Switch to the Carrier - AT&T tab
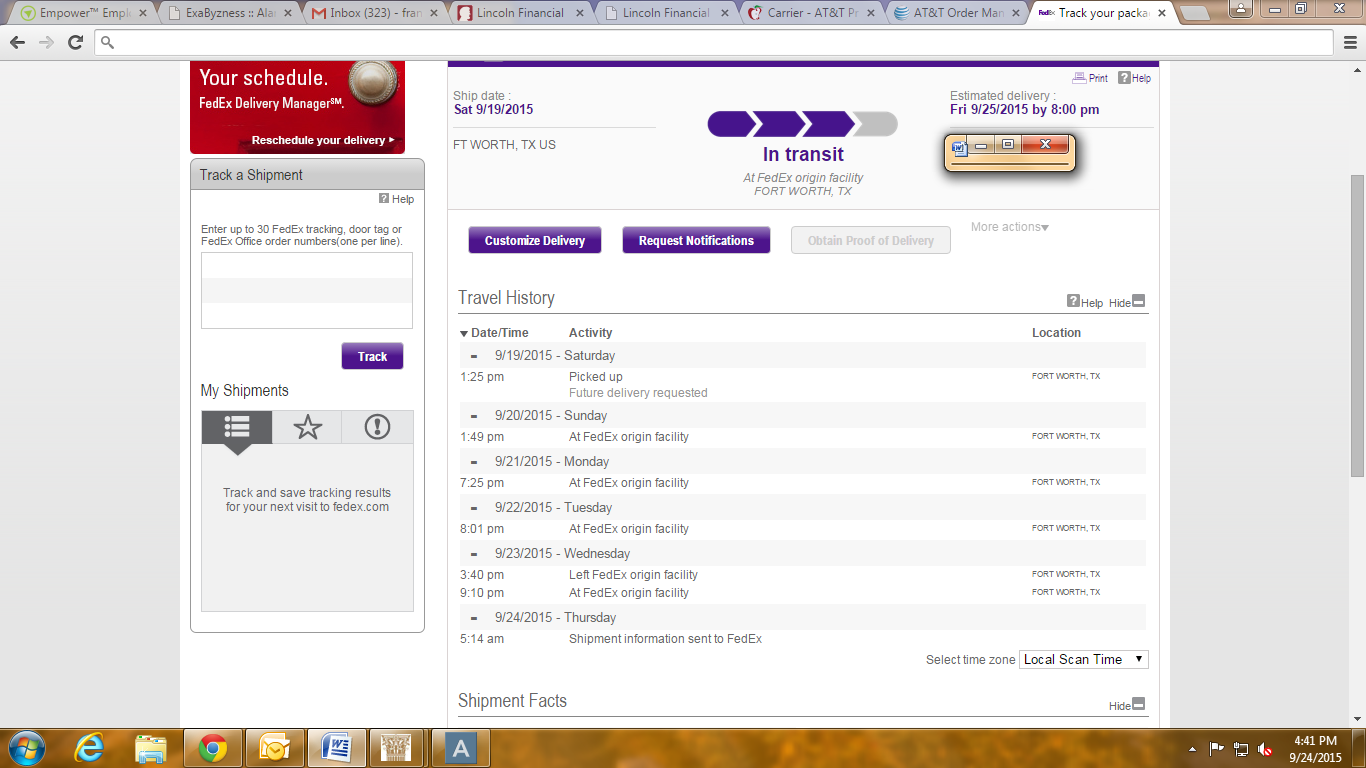Screen dimensions: 1366x768 tap(812, 13)
